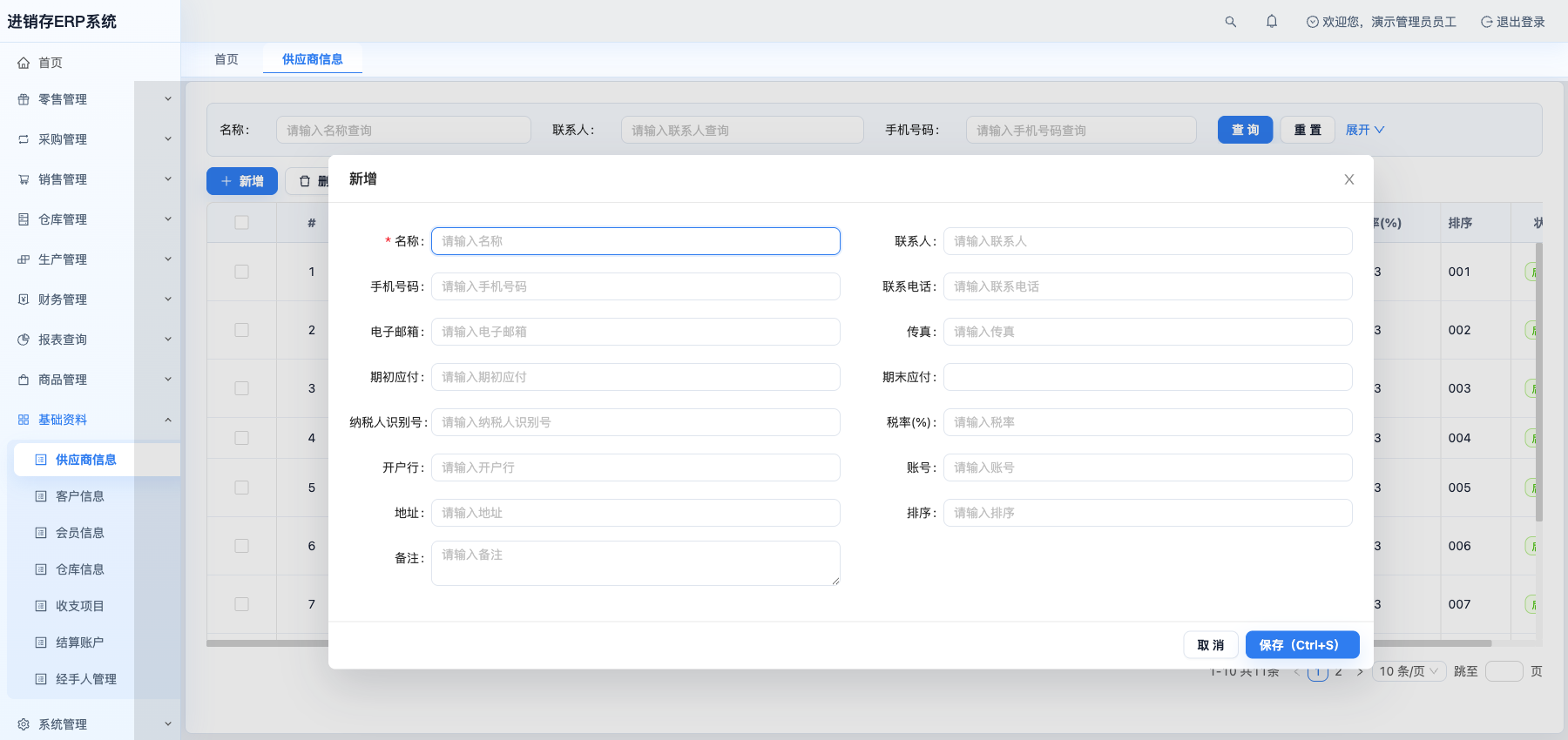The image size is (1568, 740).
Task: Click 保存 (Ctrl+S) button
Action: [1302, 645]
